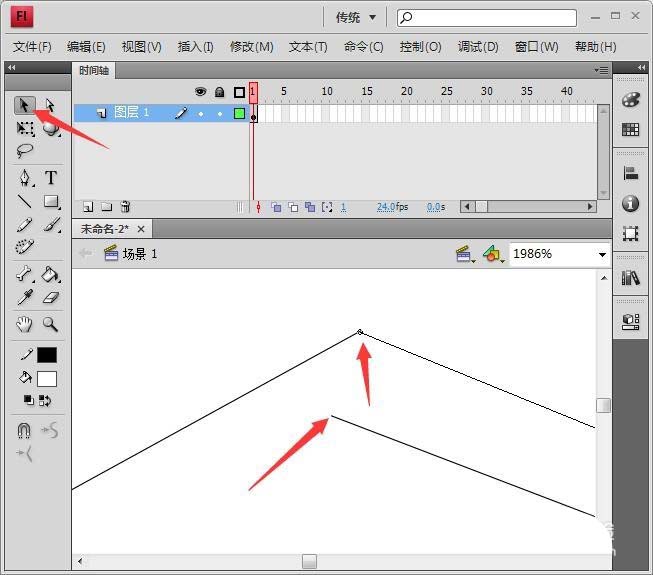Open the Library panel books icon
This screenshot has height=575, width=653.
tap(631, 278)
